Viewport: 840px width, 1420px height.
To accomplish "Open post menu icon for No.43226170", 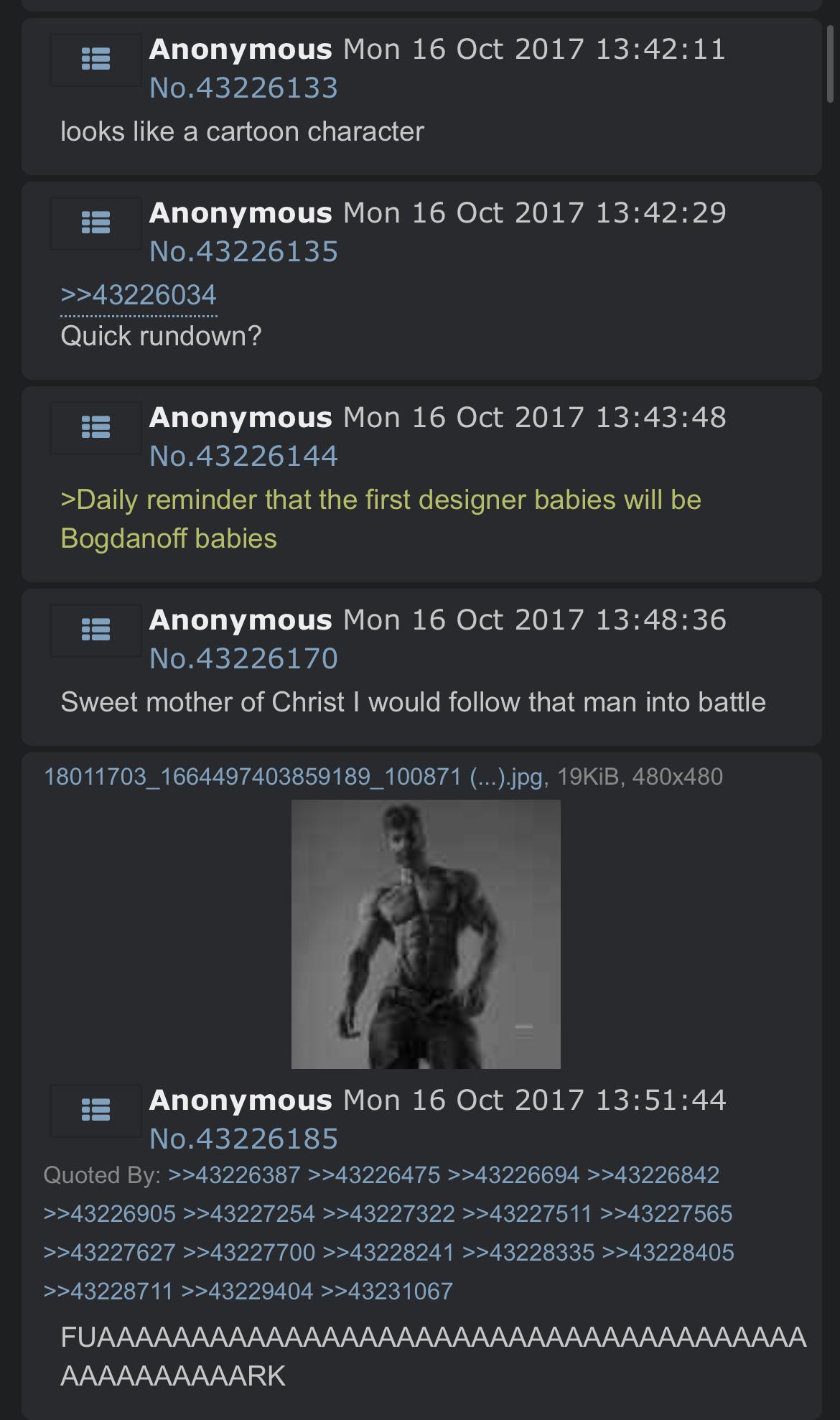I will coord(95,630).
